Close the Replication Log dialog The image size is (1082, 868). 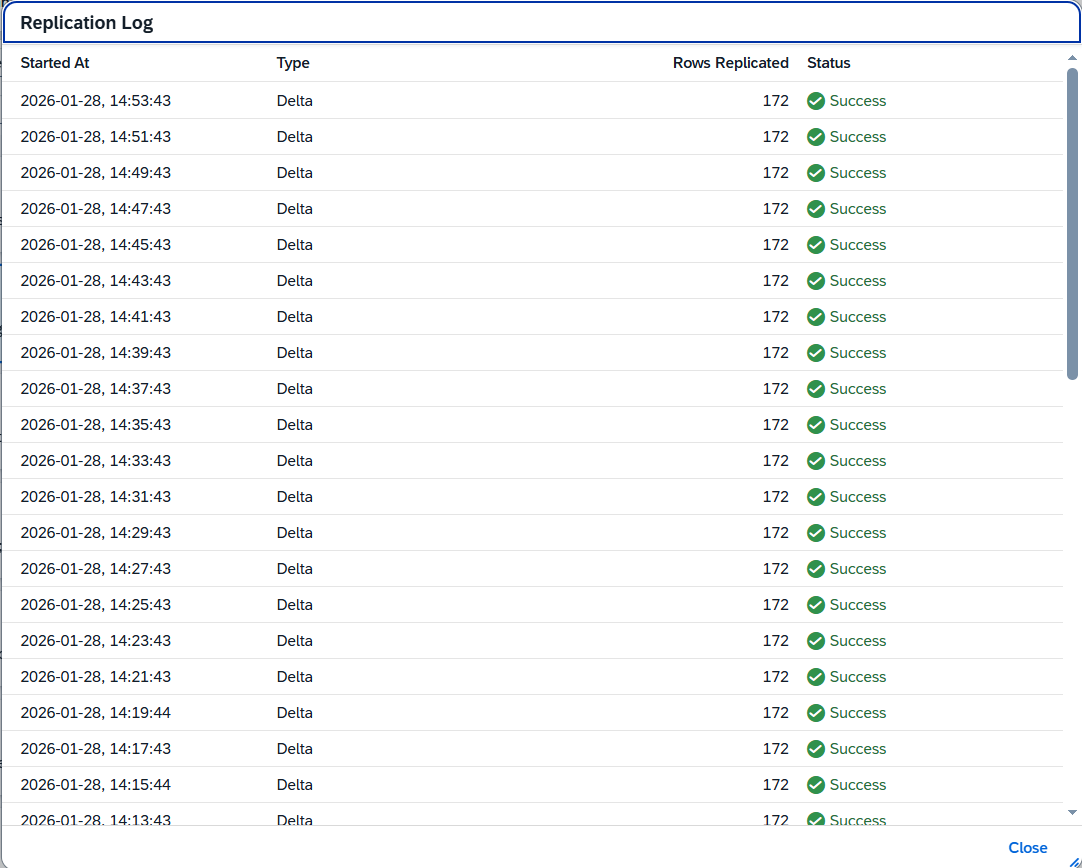[1027, 848]
